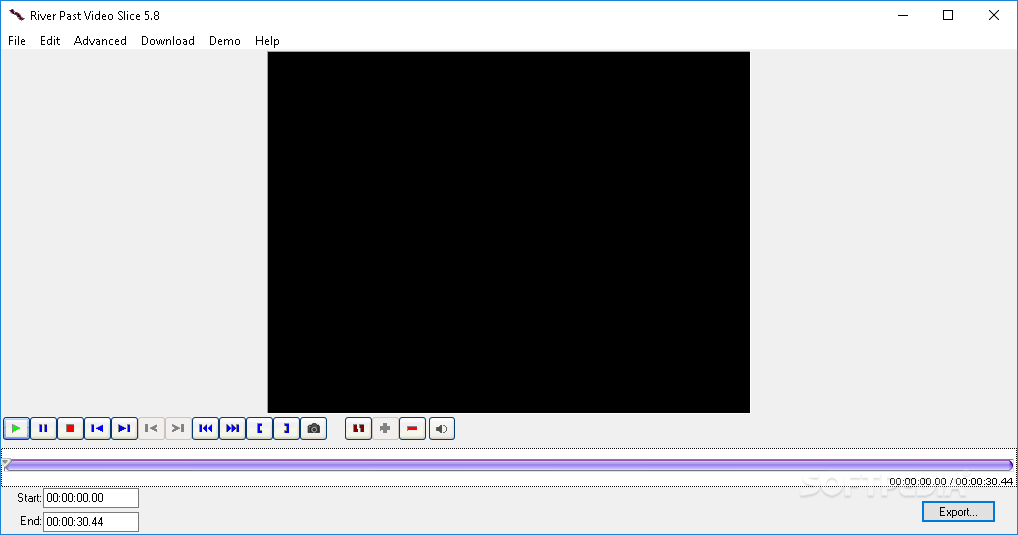
Task: Open the File menu
Action: point(17,41)
